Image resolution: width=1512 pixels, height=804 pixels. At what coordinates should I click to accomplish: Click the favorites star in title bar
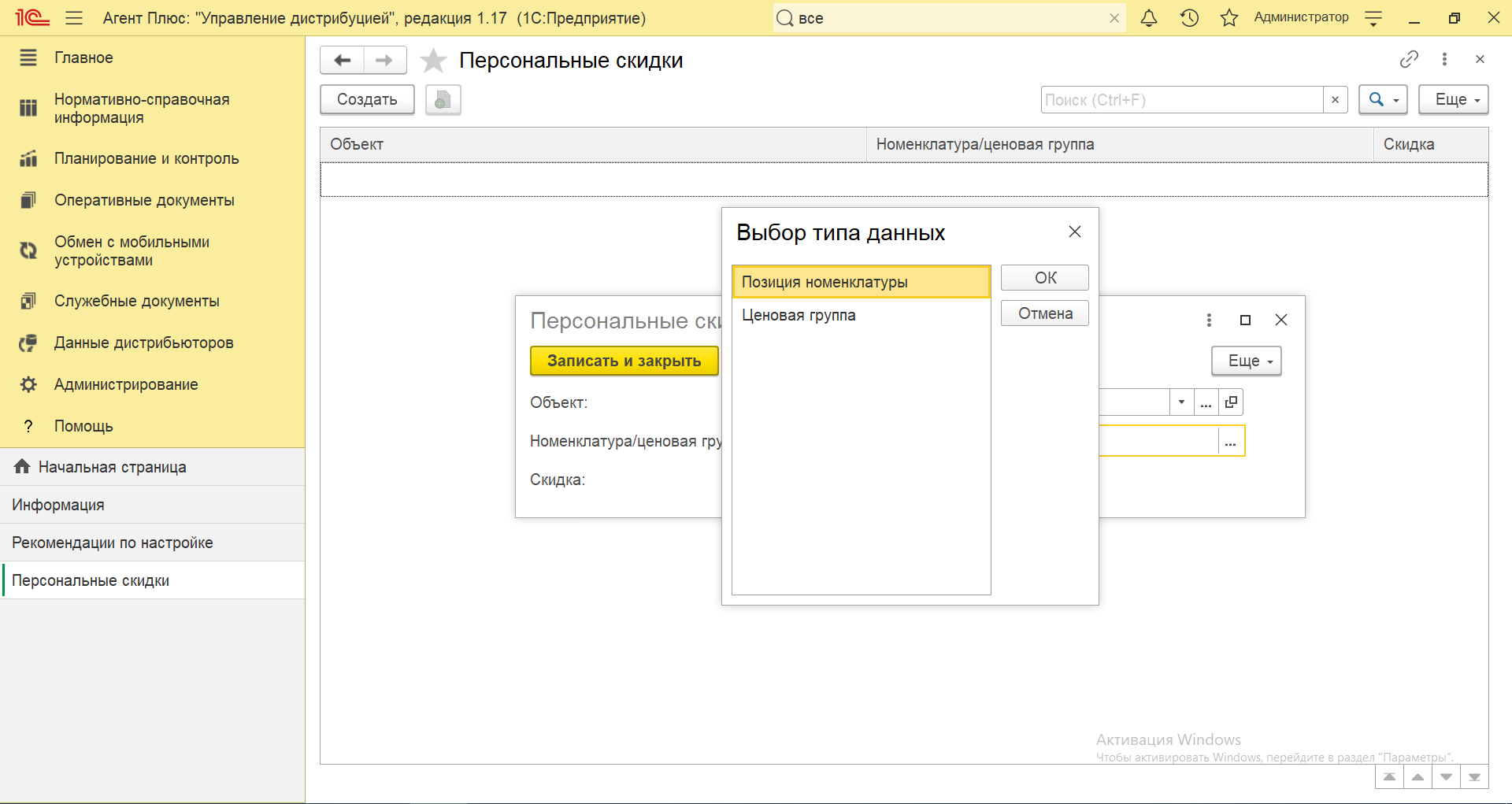pyautogui.click(x=1228, y=18)
